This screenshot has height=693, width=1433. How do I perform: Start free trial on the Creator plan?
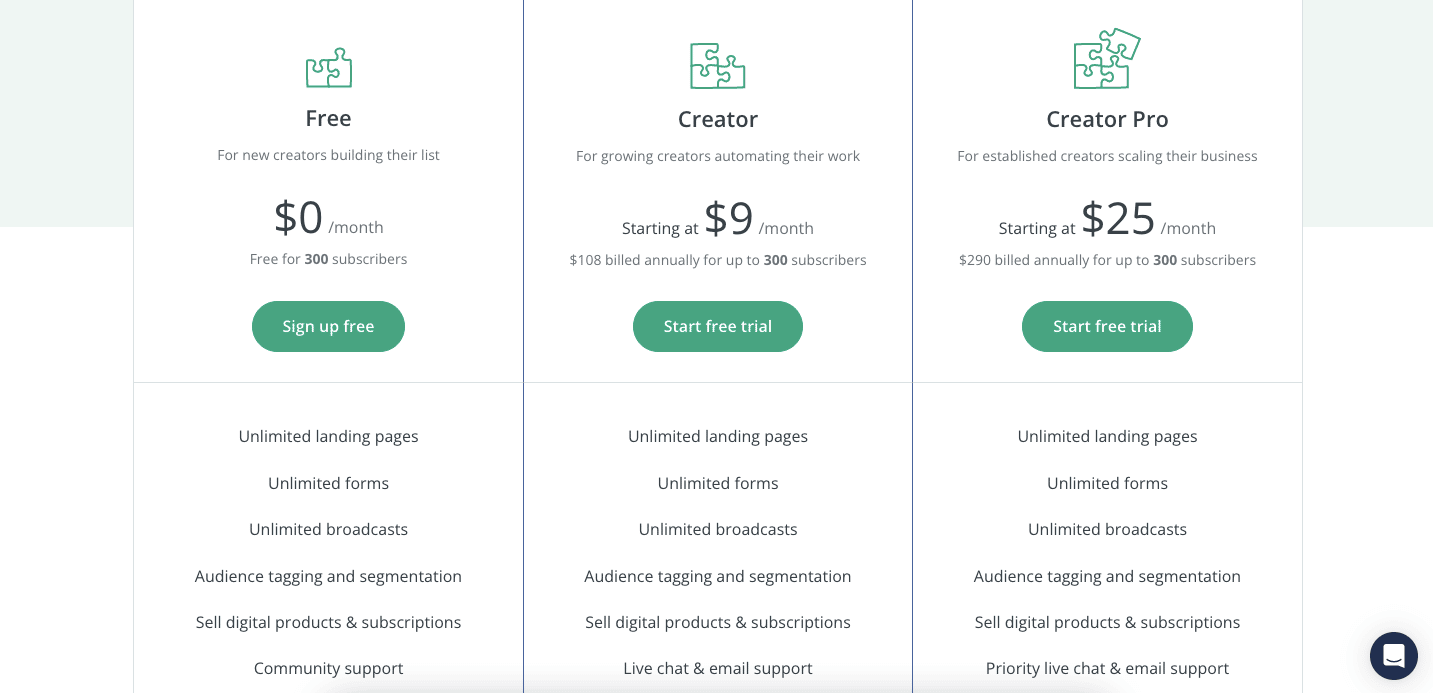[x=717, y=326]
